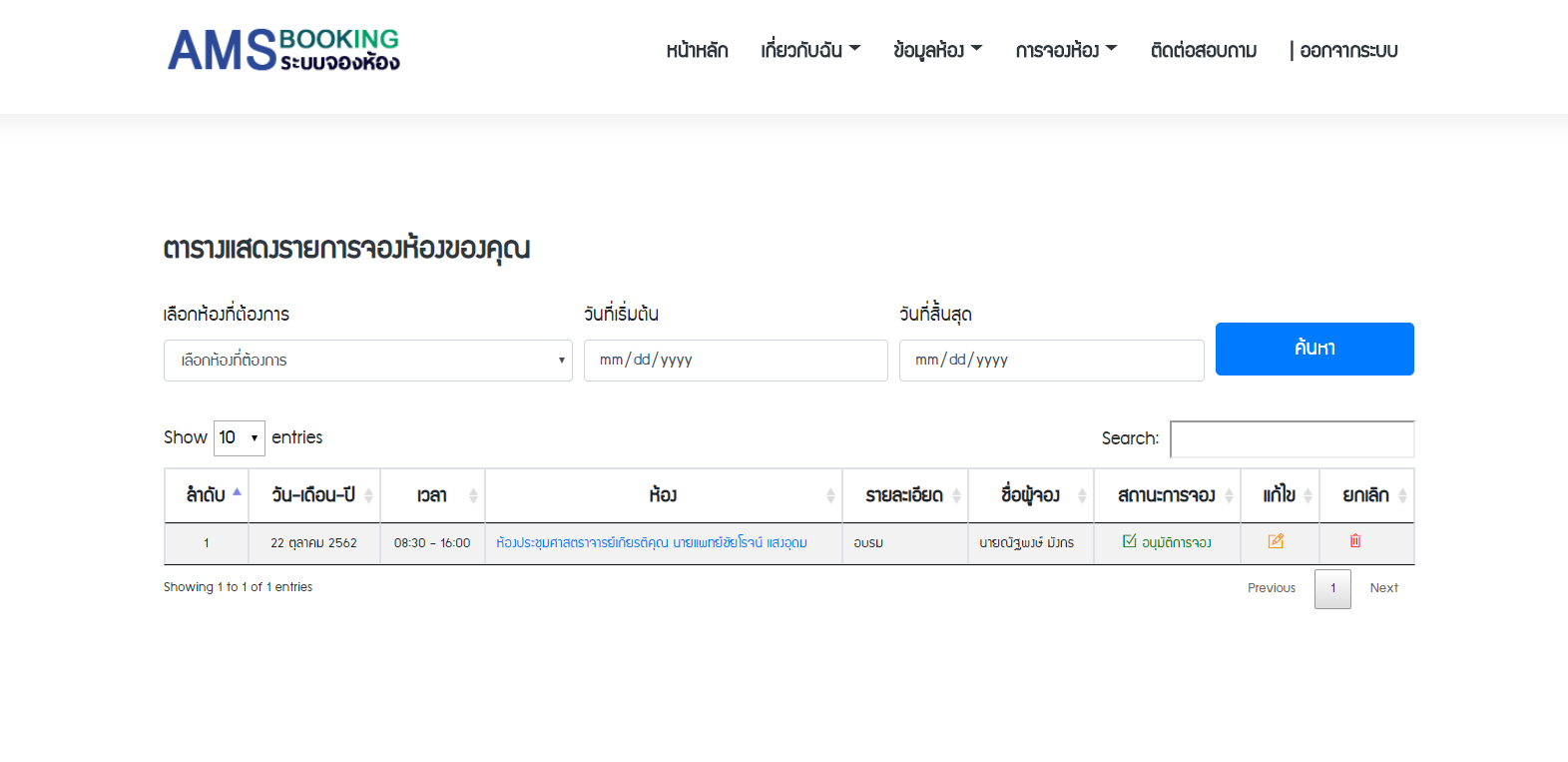Viewport: 1568px width, 762px height.
Task: Click the อนุมัติการจอง status text
Action: (1177, 543)
